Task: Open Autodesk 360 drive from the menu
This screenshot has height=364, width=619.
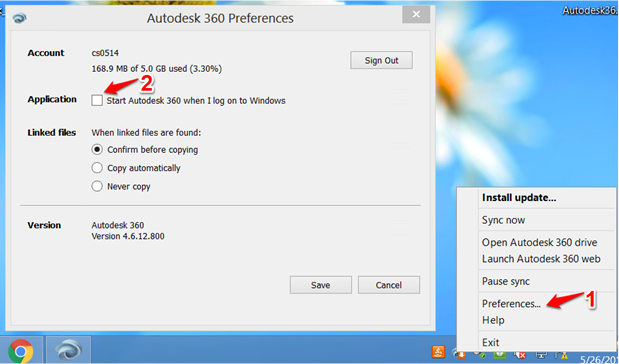Action: [539, 242]
